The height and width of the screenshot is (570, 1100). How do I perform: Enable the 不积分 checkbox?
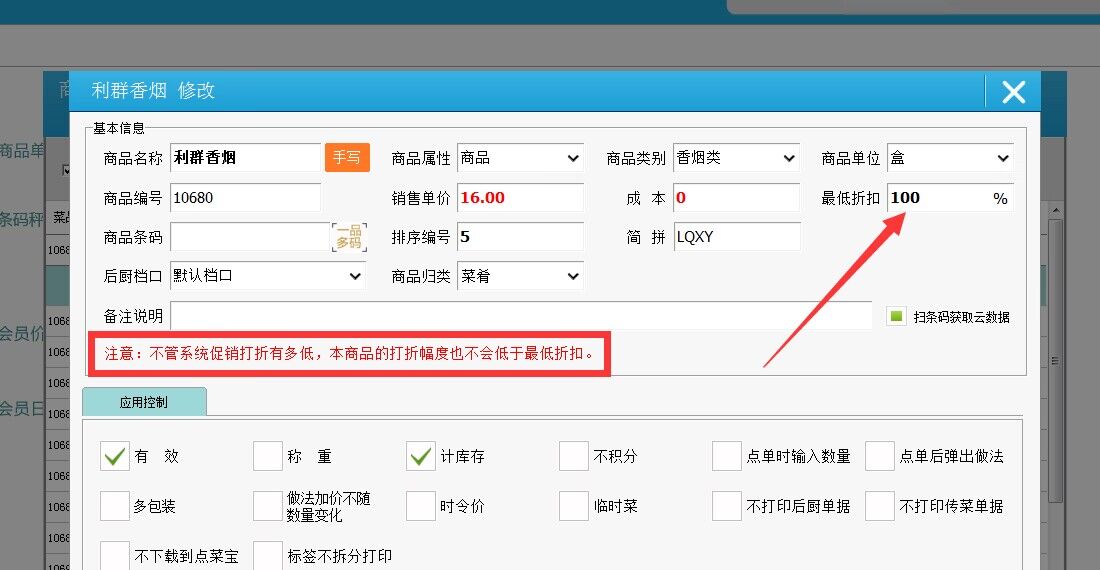click(574, 456)
